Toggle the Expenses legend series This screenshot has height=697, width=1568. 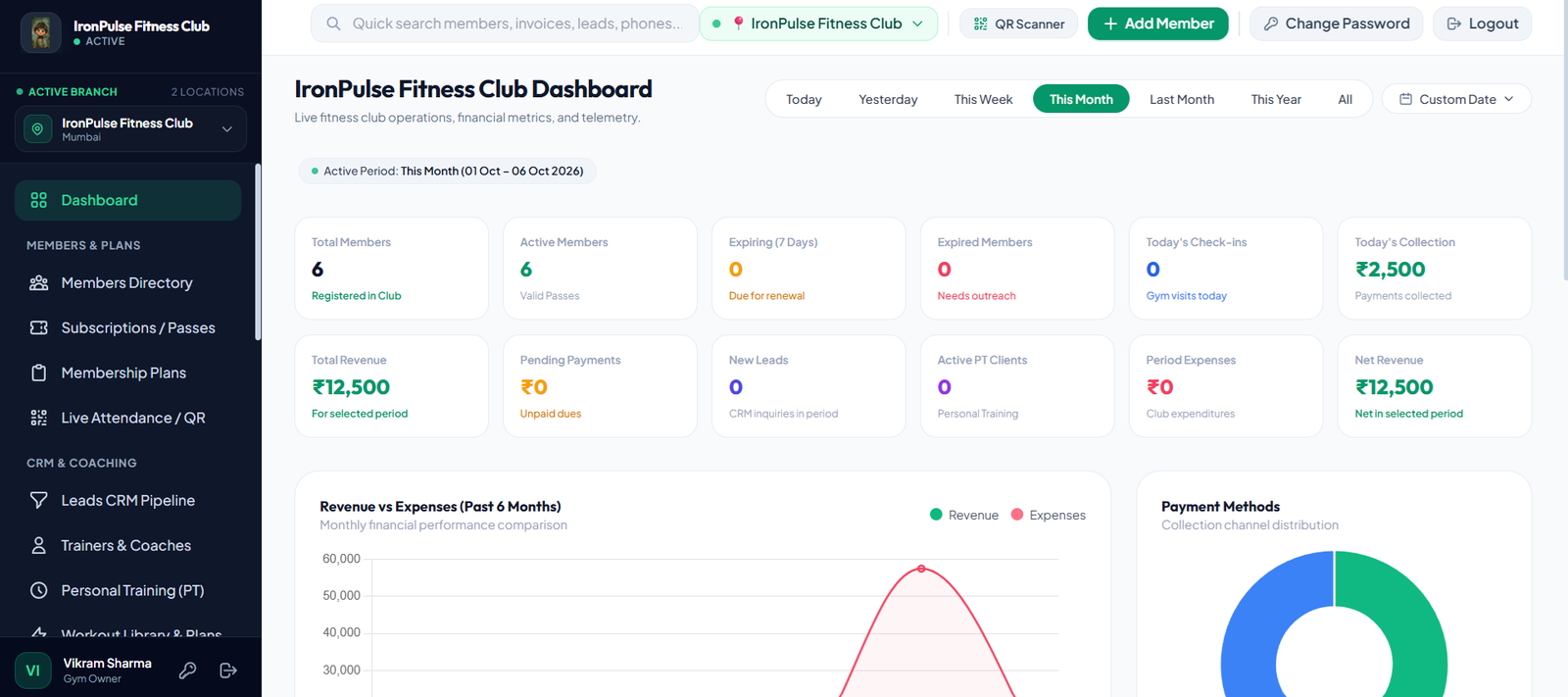(x=1048, y=515)
